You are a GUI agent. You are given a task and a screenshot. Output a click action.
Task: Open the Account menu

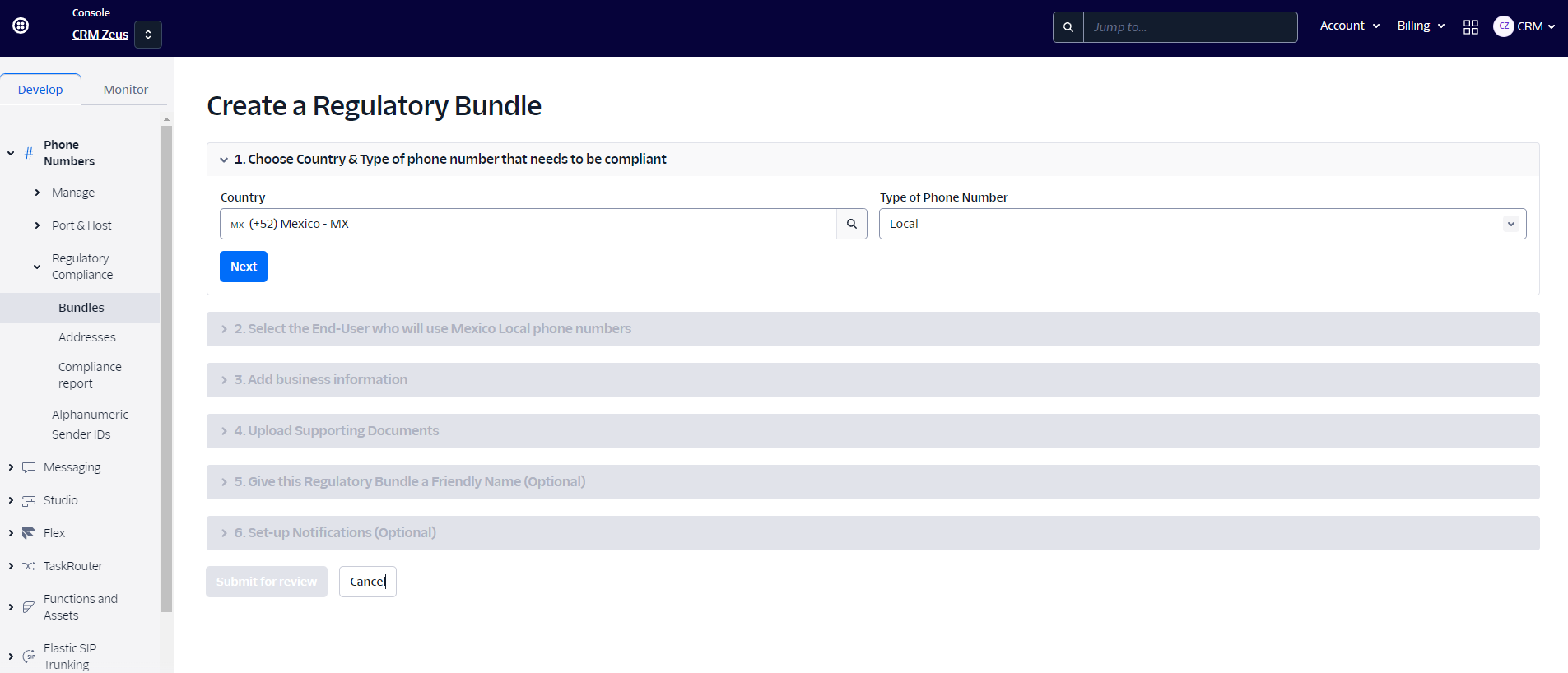pos(1349,26)
